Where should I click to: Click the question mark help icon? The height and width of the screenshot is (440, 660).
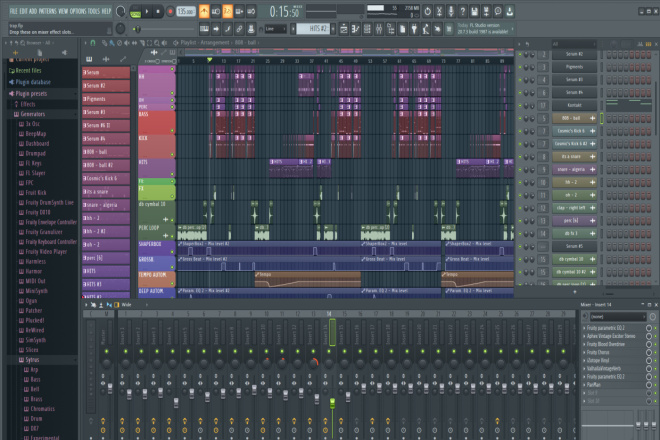click(463, 11)
